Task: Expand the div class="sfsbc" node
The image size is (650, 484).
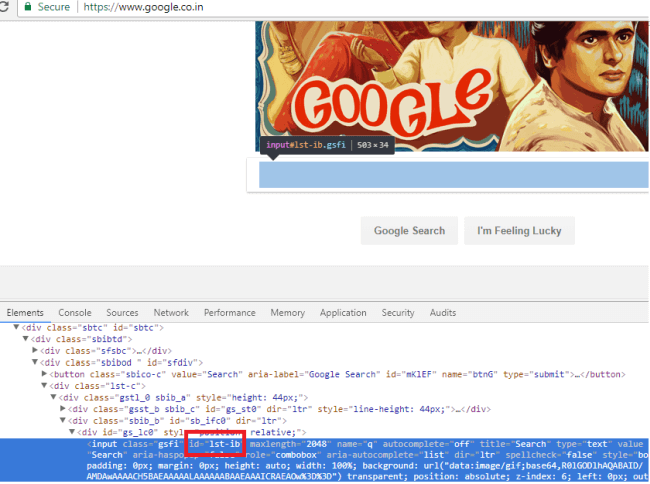Action: pos(35,350)
